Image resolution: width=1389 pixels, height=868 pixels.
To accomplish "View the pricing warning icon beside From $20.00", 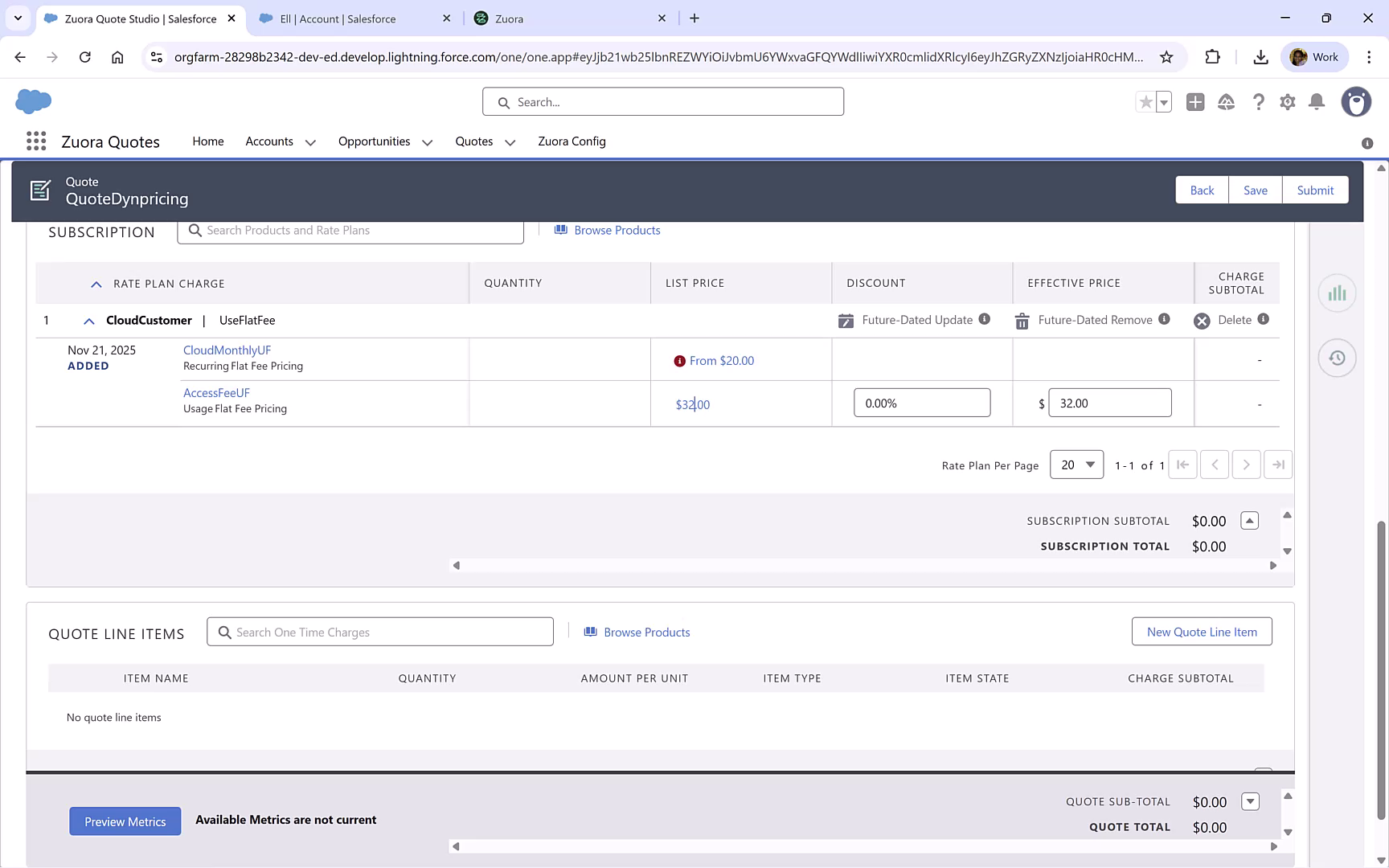I will pos(680,361).
